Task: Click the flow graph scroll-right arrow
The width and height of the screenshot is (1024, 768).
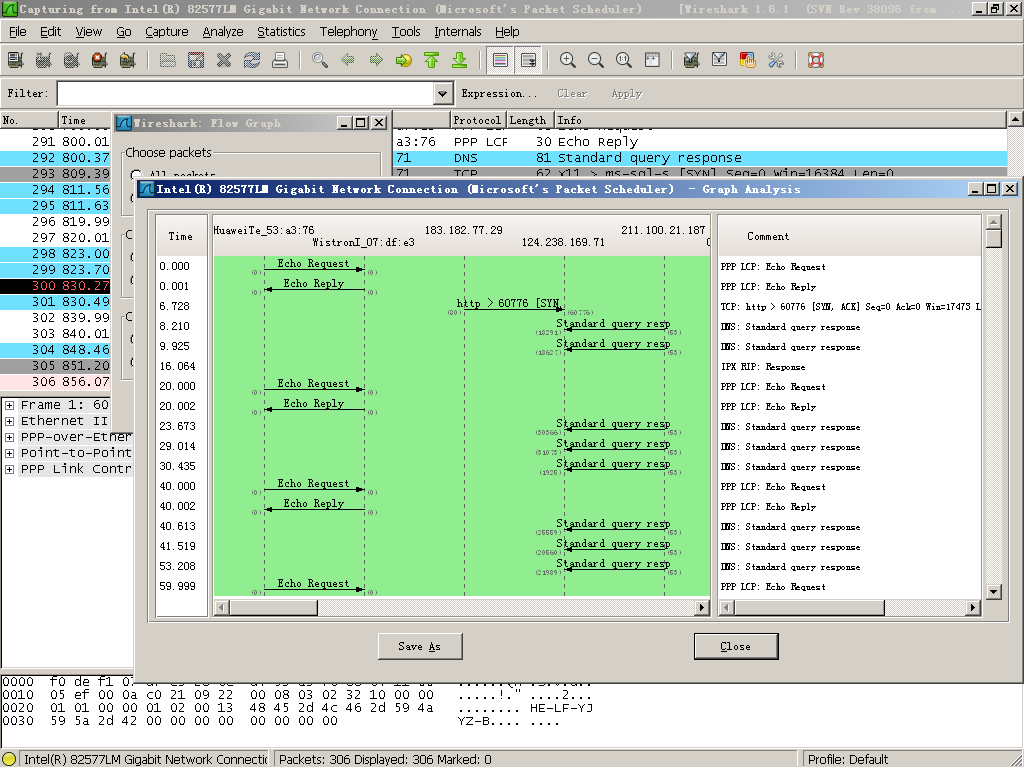Action: pyautogui.click(x=702, y=607)
